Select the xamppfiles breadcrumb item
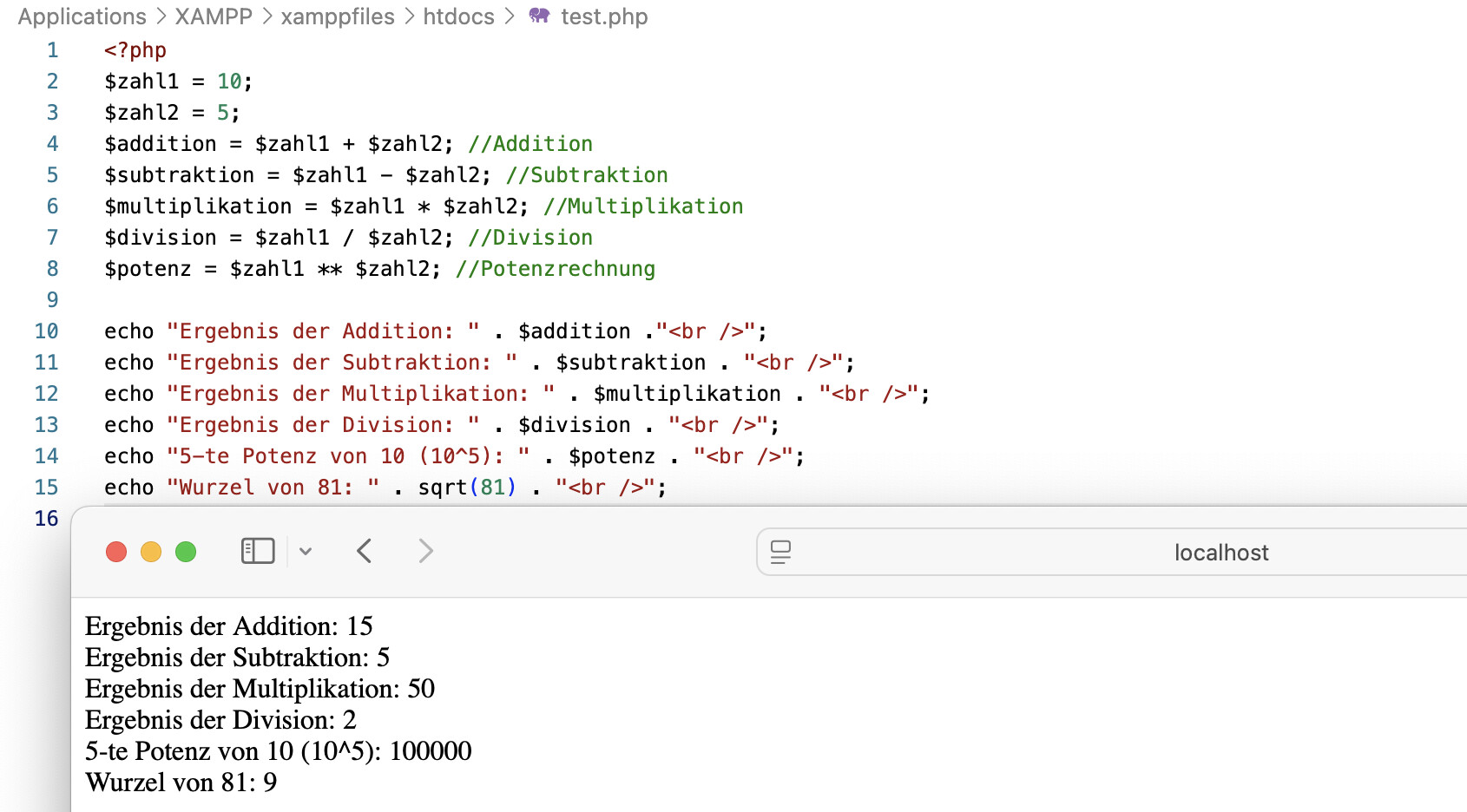The width and height of the screenshot is (1467, 812). pos(338,16)
